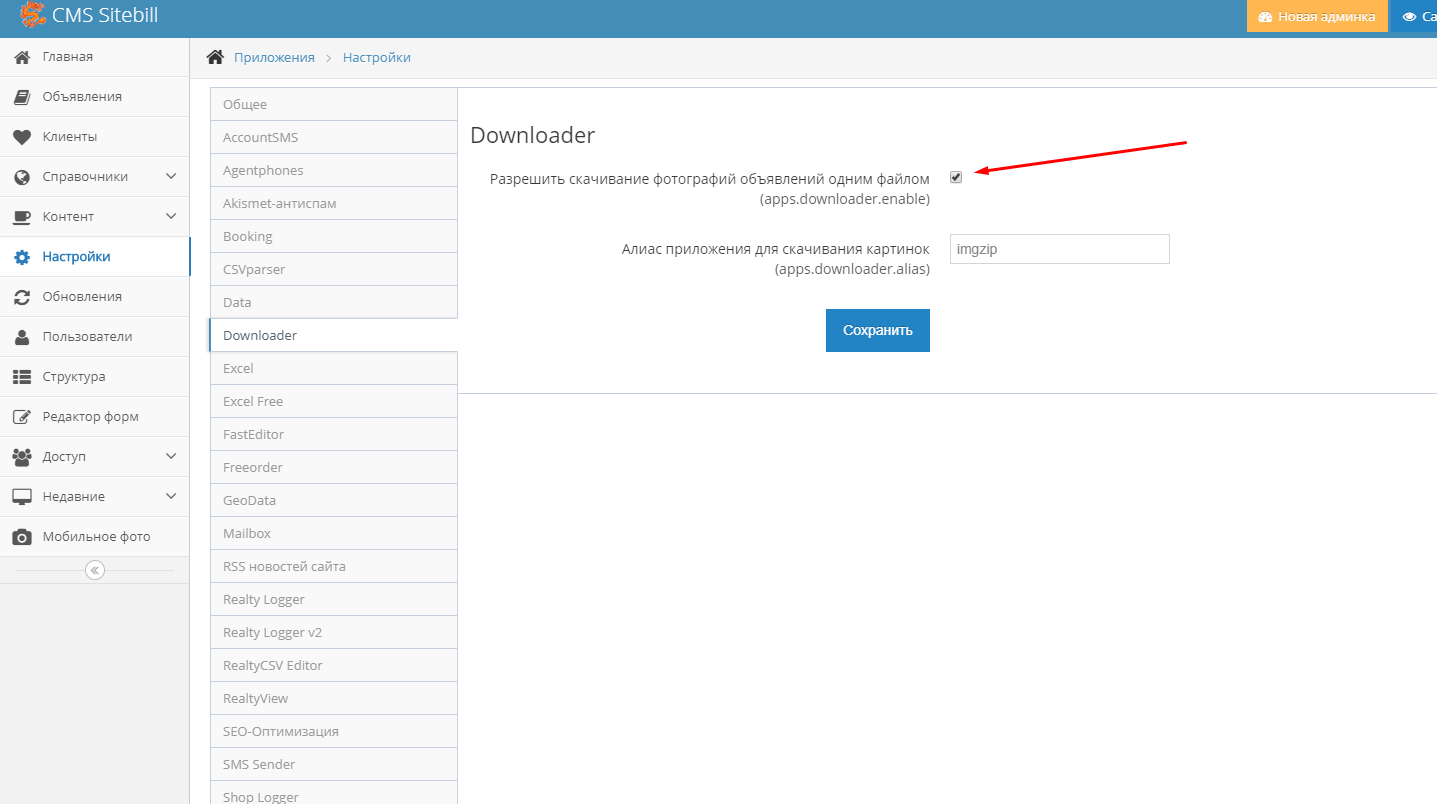This screenshot has height=804, width=1437.
Task: Expand the Справочники submenu arrow
Action: coord(171,177)
